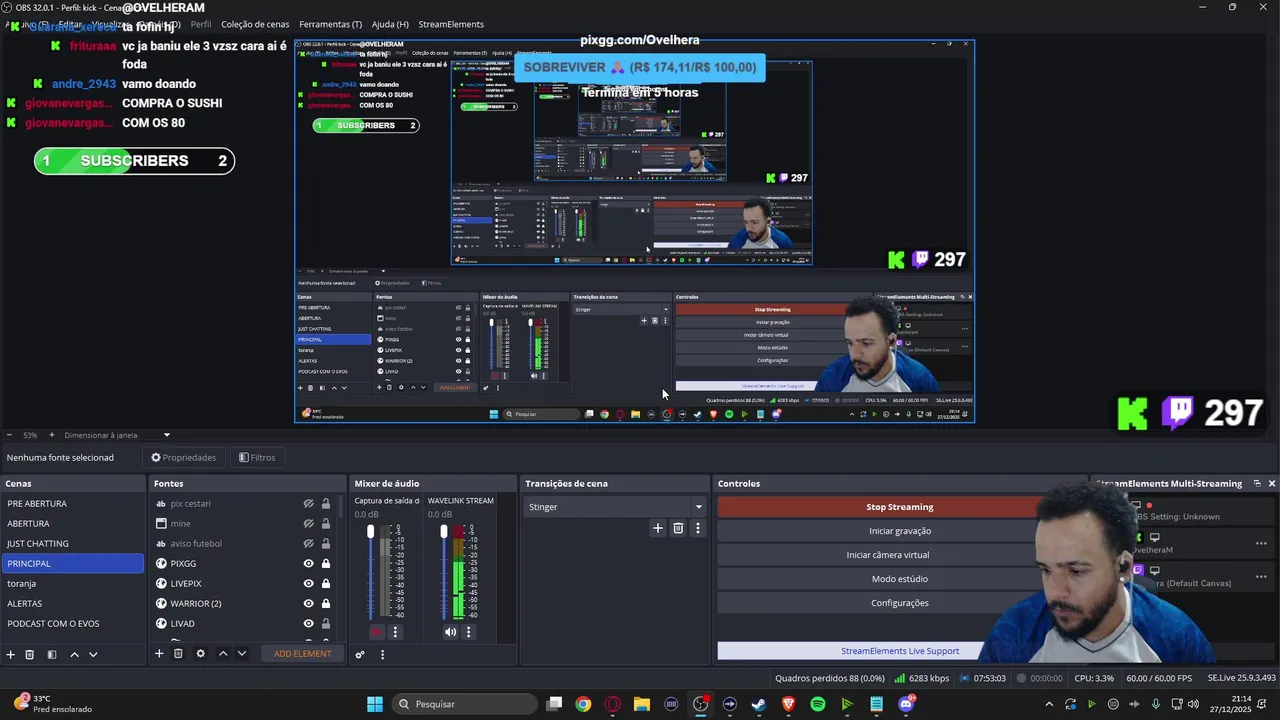Open Ferramentas (T) menu
Viewport: 1280px width, 720px height.
click(330, 24)
